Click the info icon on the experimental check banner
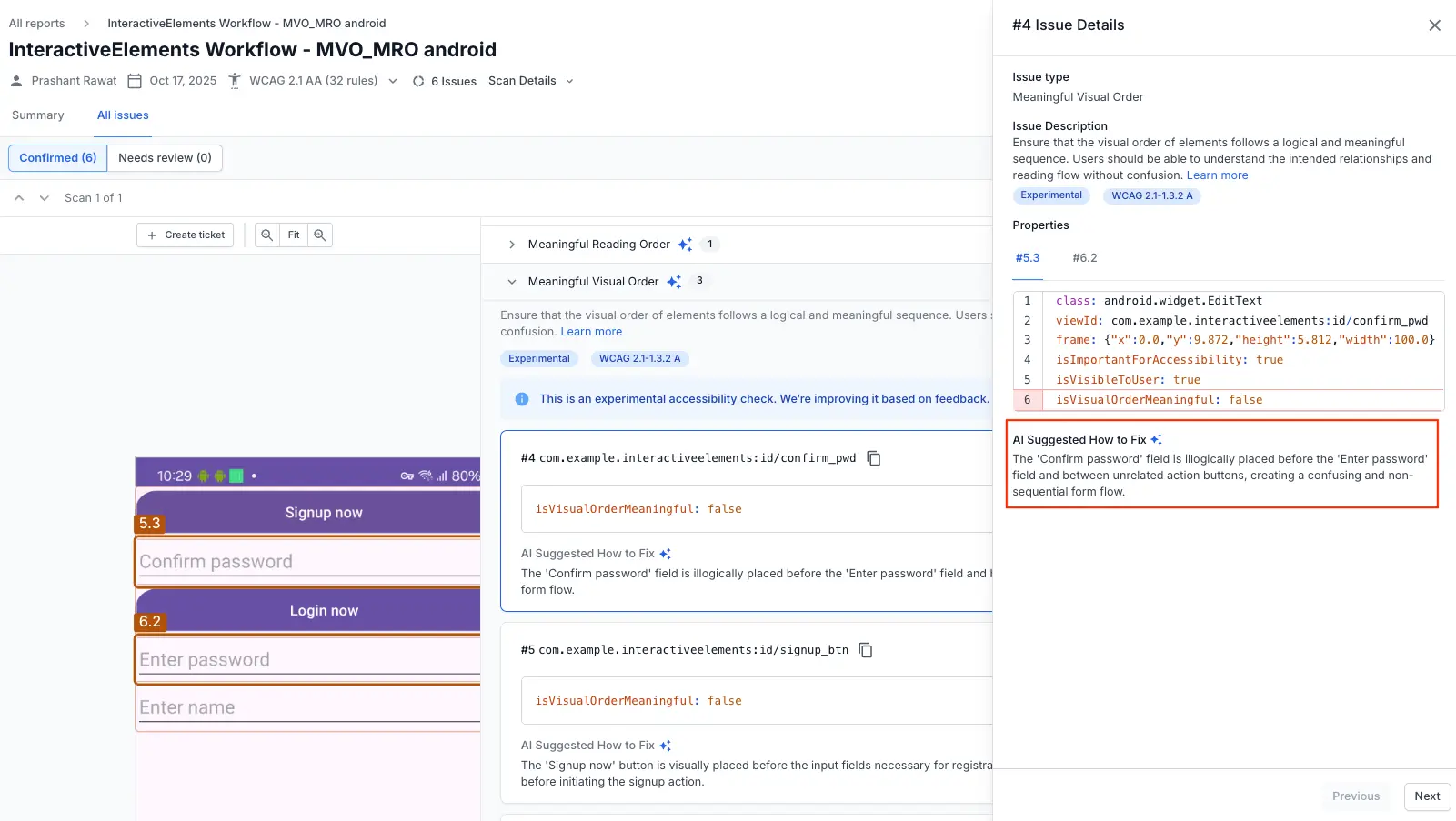Screen dimensions: 1456x821 point(520,399)
